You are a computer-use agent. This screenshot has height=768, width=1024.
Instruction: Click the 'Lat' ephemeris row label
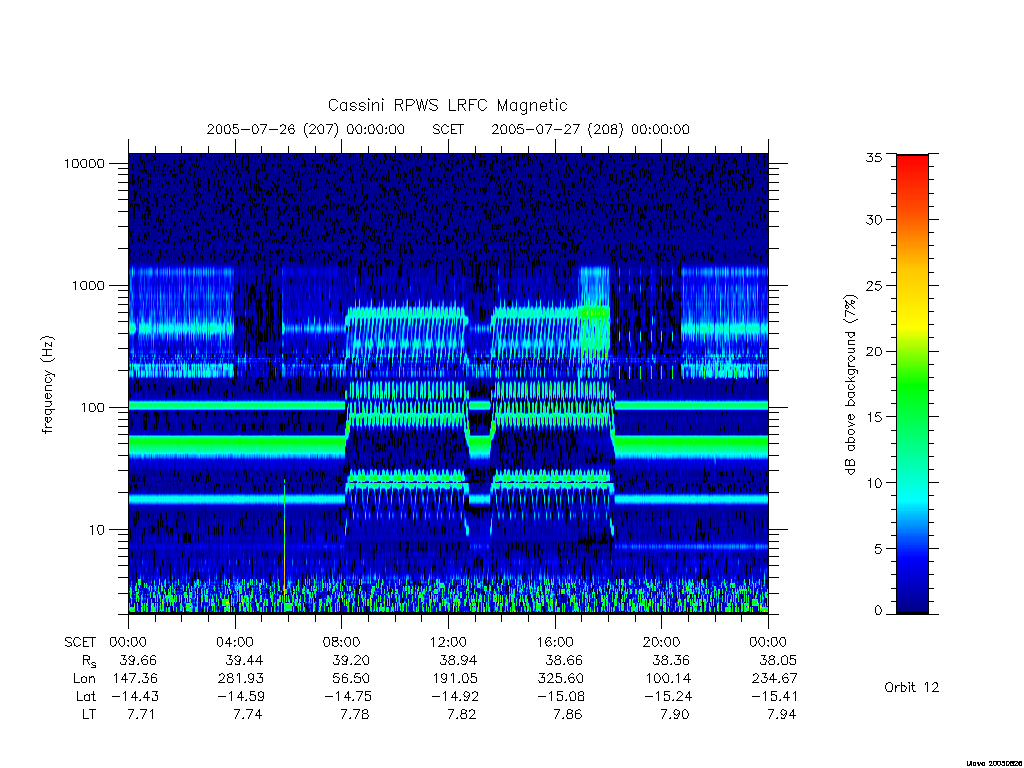(86, 696)
